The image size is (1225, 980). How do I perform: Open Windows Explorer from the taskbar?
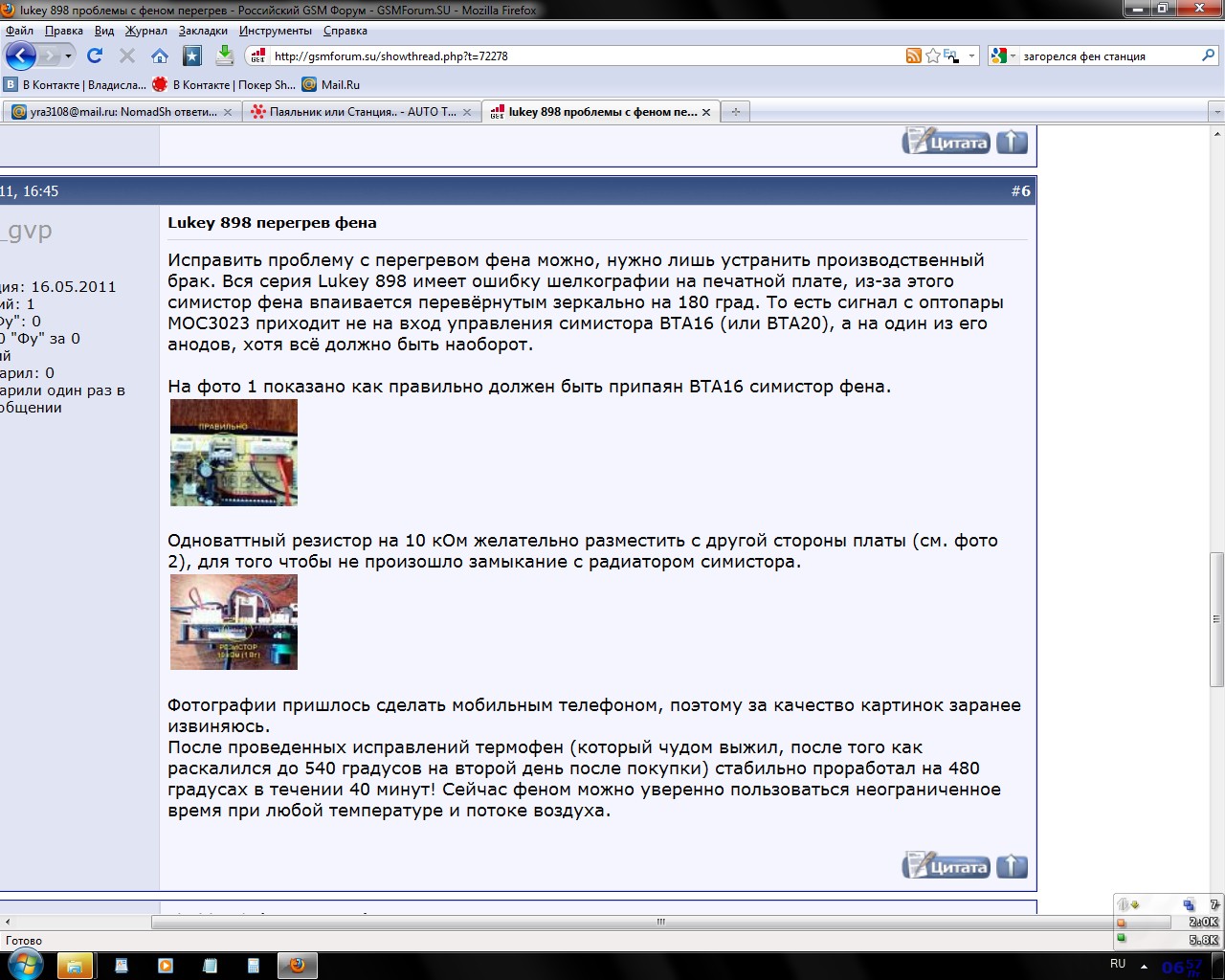pos(74,966)
